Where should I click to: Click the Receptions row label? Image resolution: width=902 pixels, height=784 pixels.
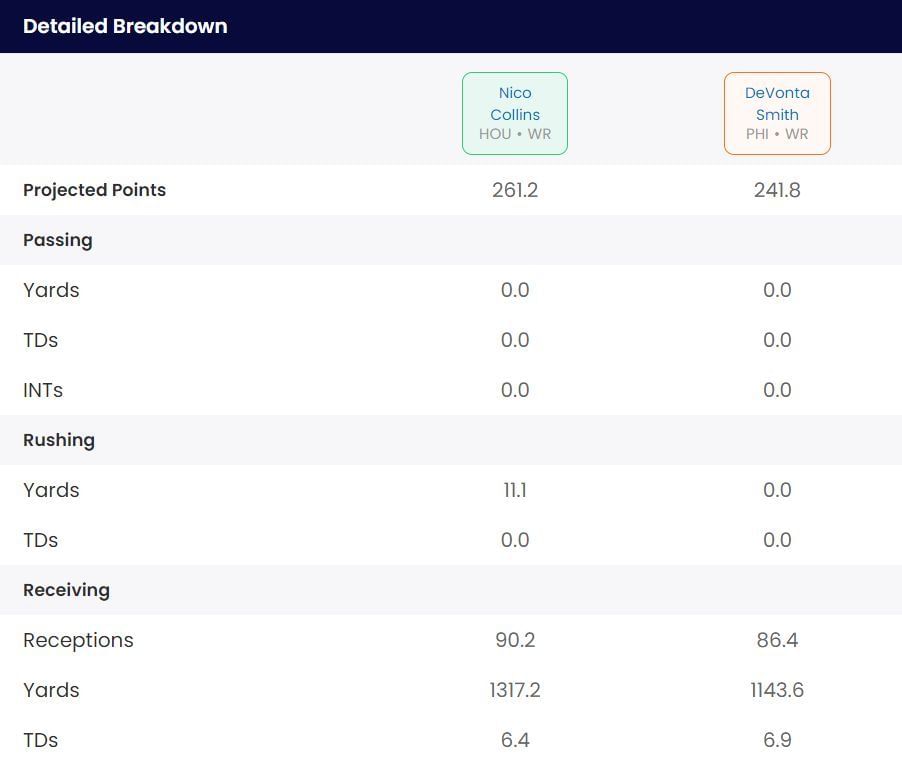tap(78, 640)
